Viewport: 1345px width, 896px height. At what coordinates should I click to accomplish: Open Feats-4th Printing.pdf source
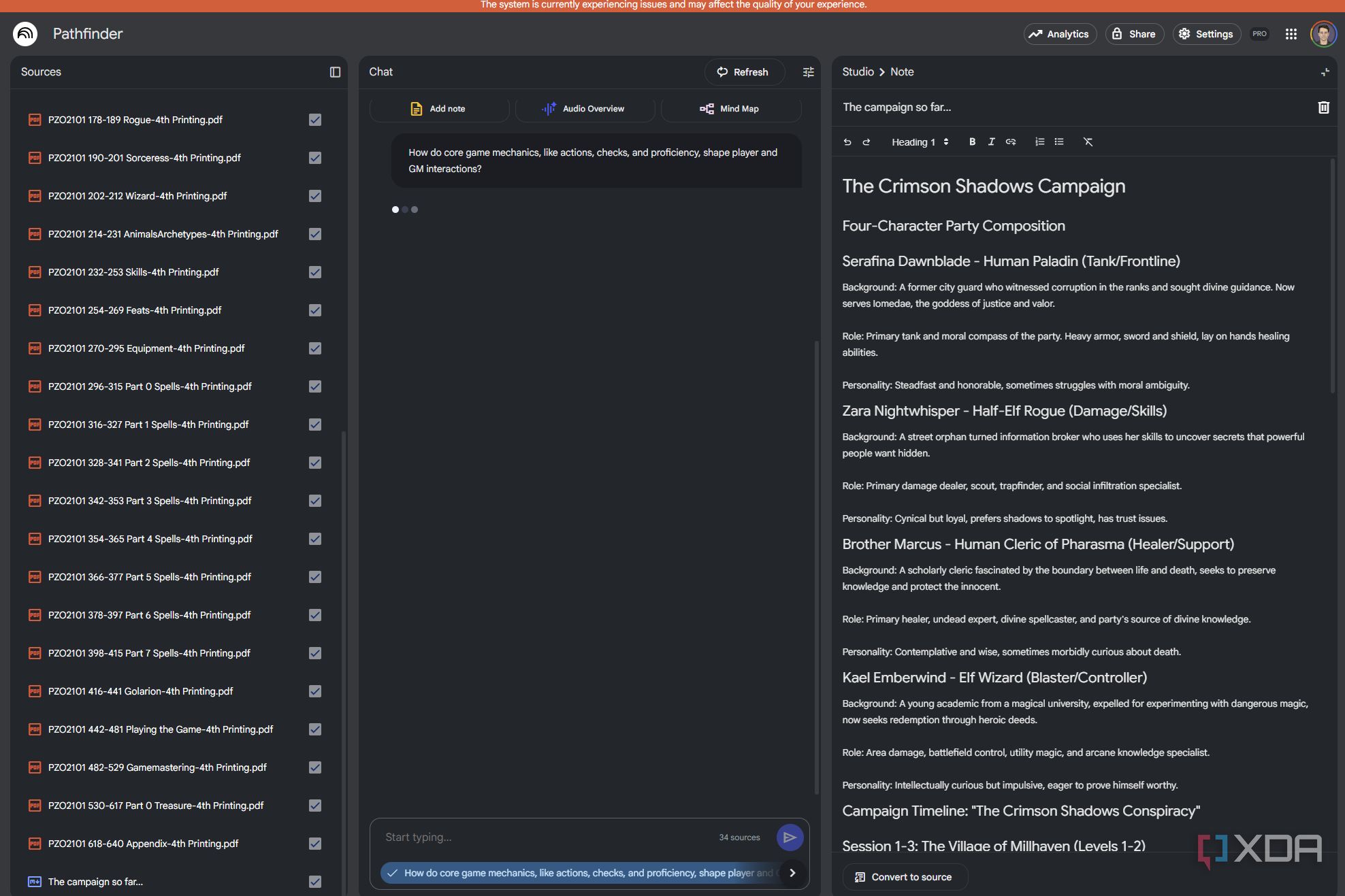tap(135, 310)
